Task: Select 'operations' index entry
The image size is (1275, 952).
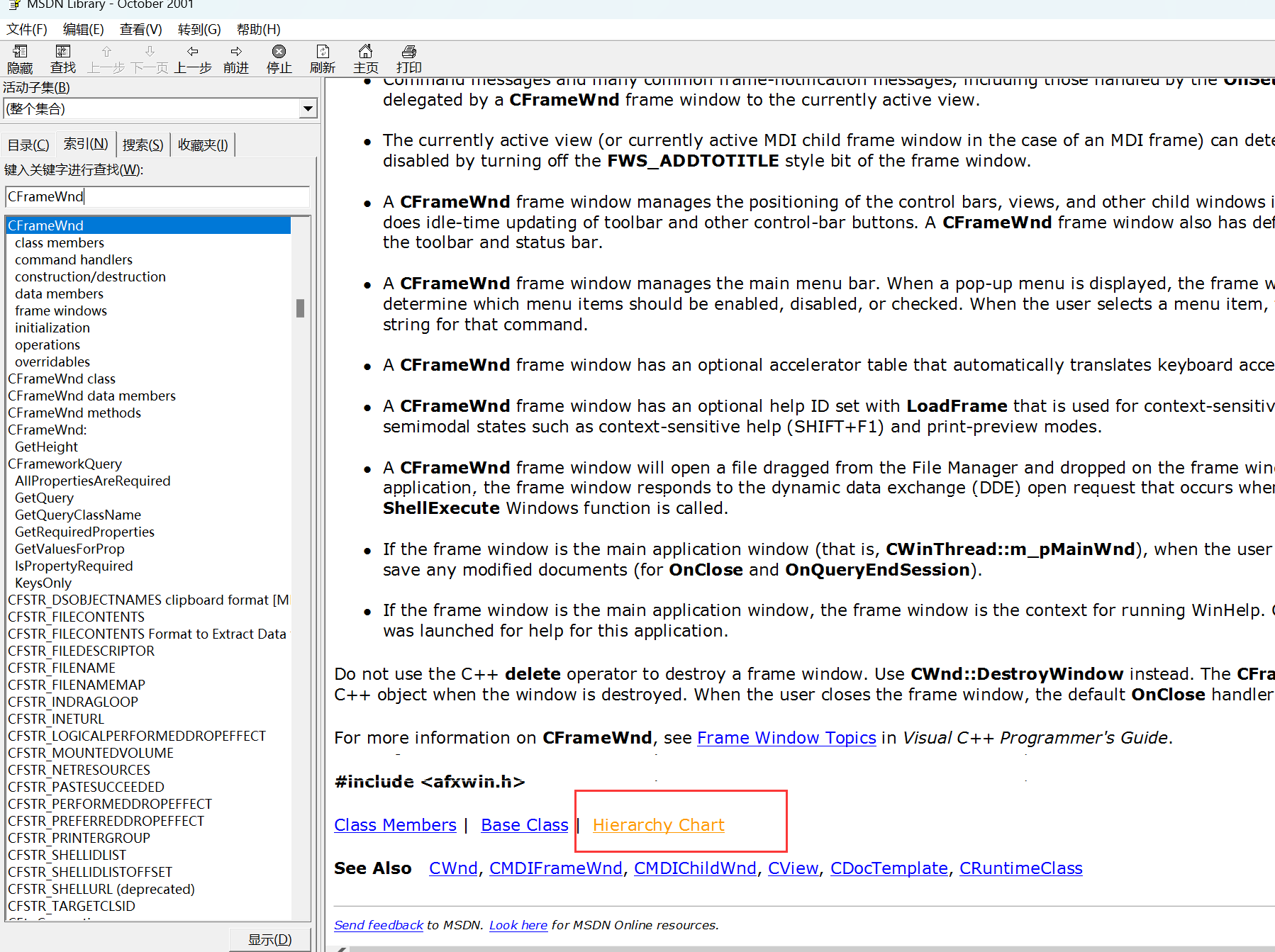Action: (48, 345)
